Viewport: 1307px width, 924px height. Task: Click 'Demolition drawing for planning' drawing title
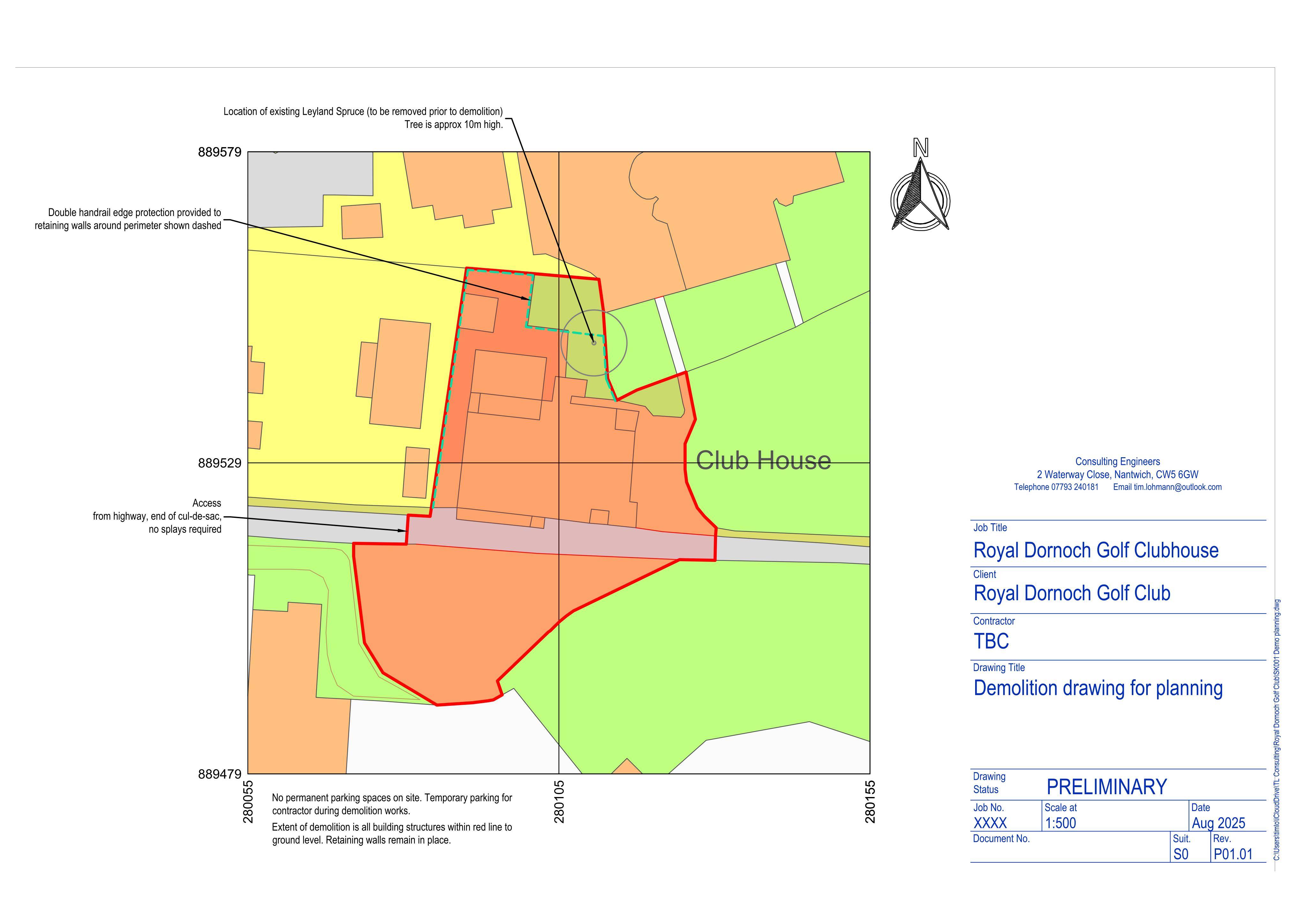click(1098, 688)
